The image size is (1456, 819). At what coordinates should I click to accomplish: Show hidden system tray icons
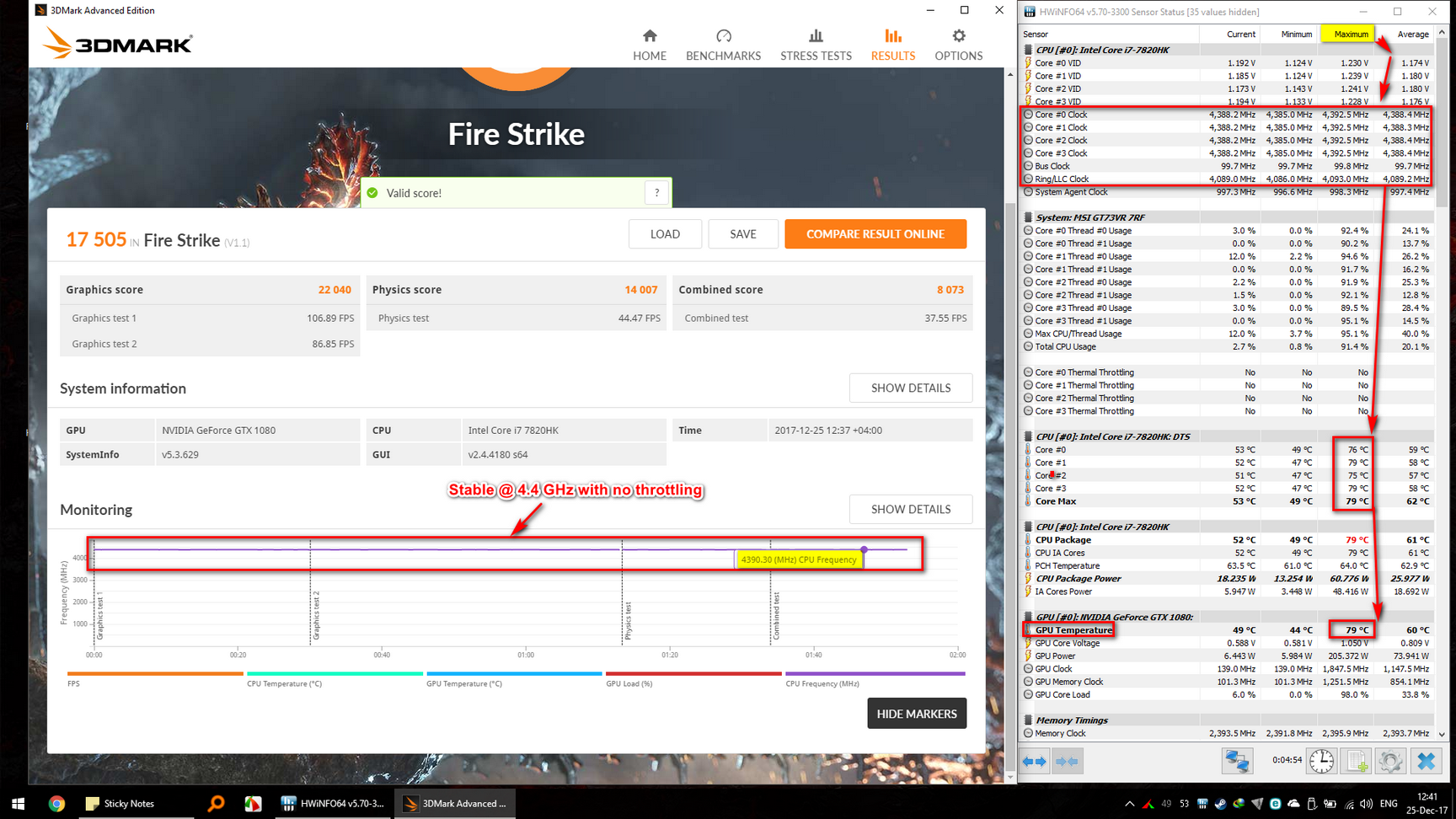point(1129,804)
